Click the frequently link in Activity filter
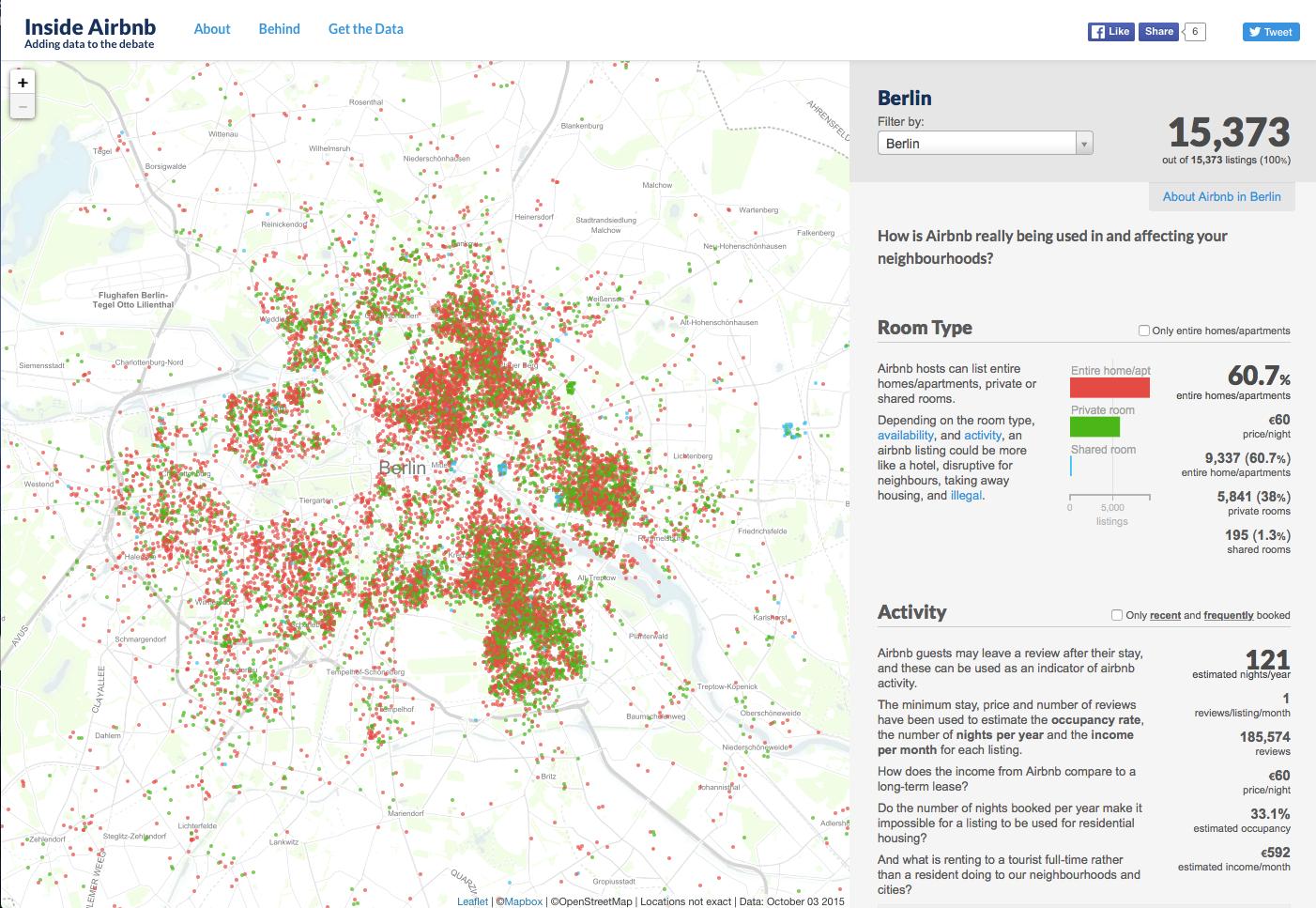This screenshot has width=1316, height=908. [1229, 616]
